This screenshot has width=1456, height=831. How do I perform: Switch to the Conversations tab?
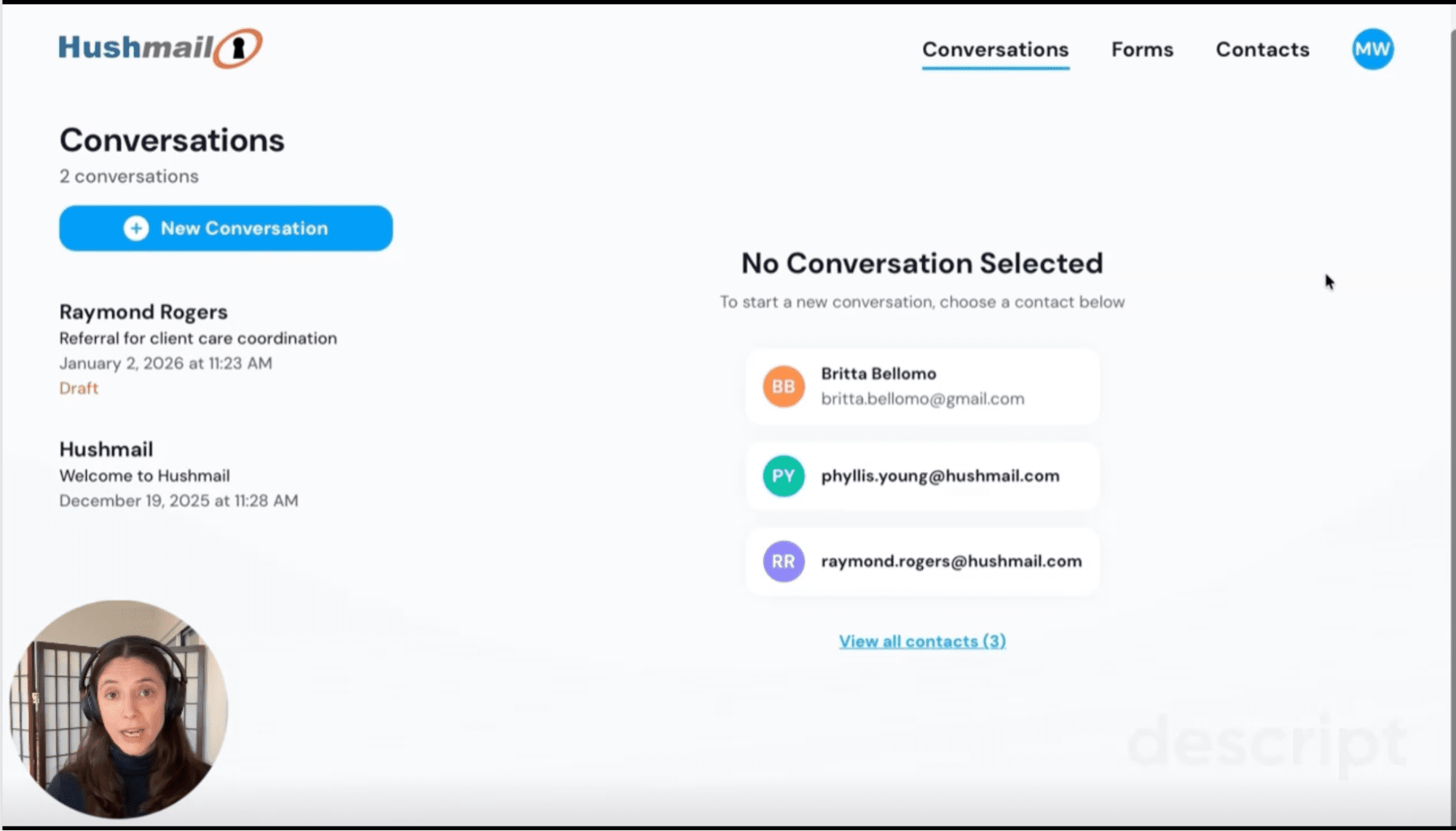click(x=995, y=50)
